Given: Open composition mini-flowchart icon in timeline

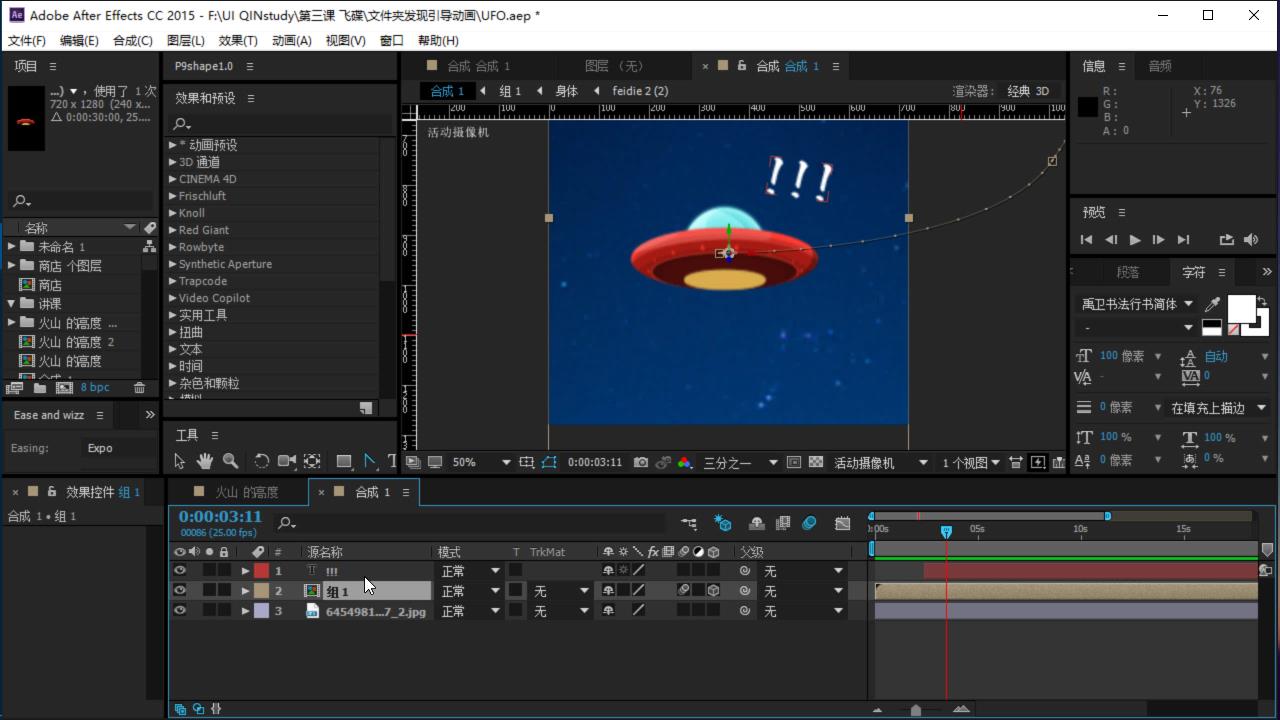Looking at the screenshot, I should pos(689,523).
